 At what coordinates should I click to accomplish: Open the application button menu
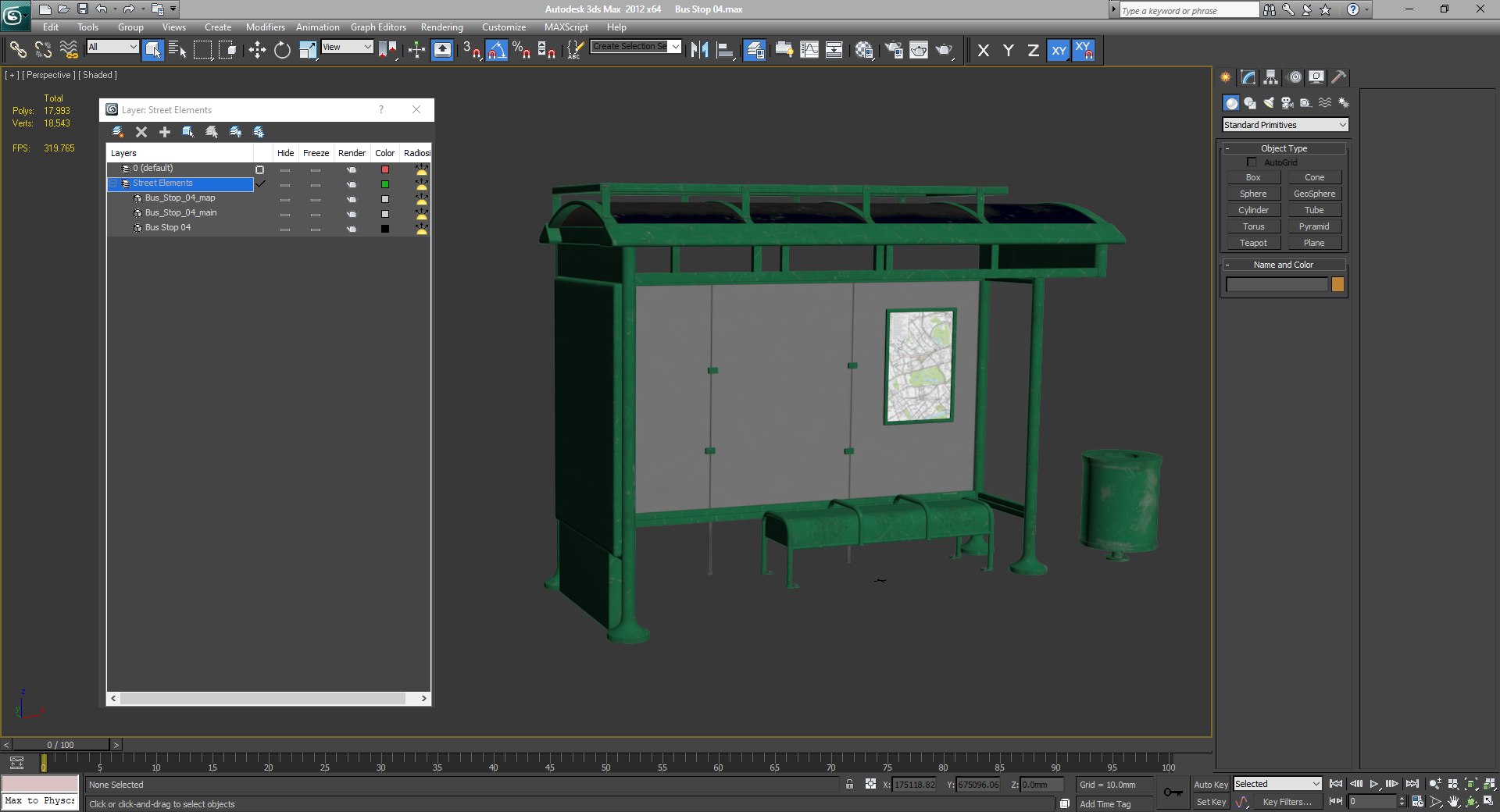pos(15,15)
